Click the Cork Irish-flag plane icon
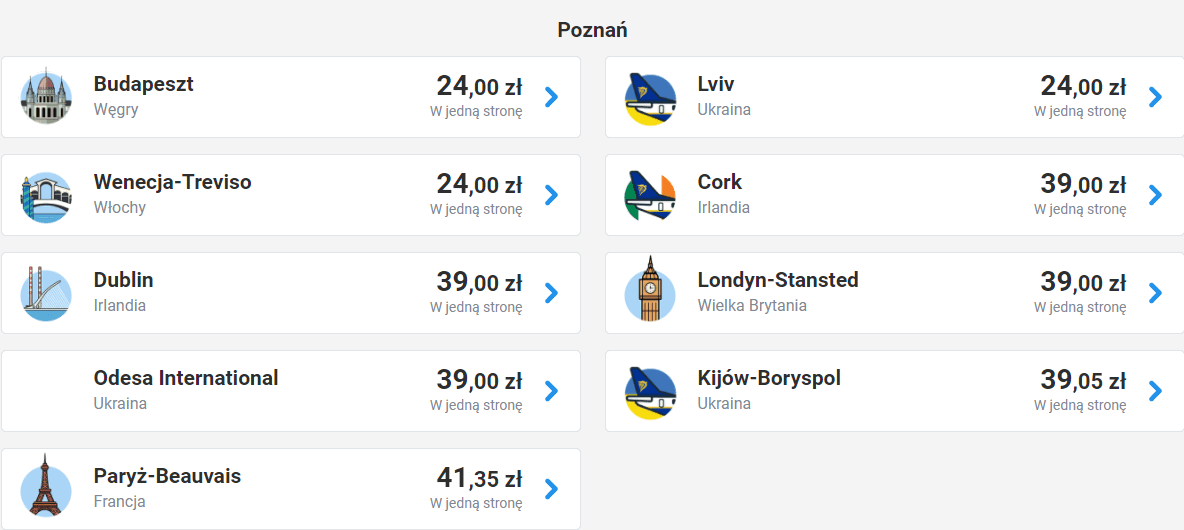This screenshot has height=530, width=1184. coord(650,195)
